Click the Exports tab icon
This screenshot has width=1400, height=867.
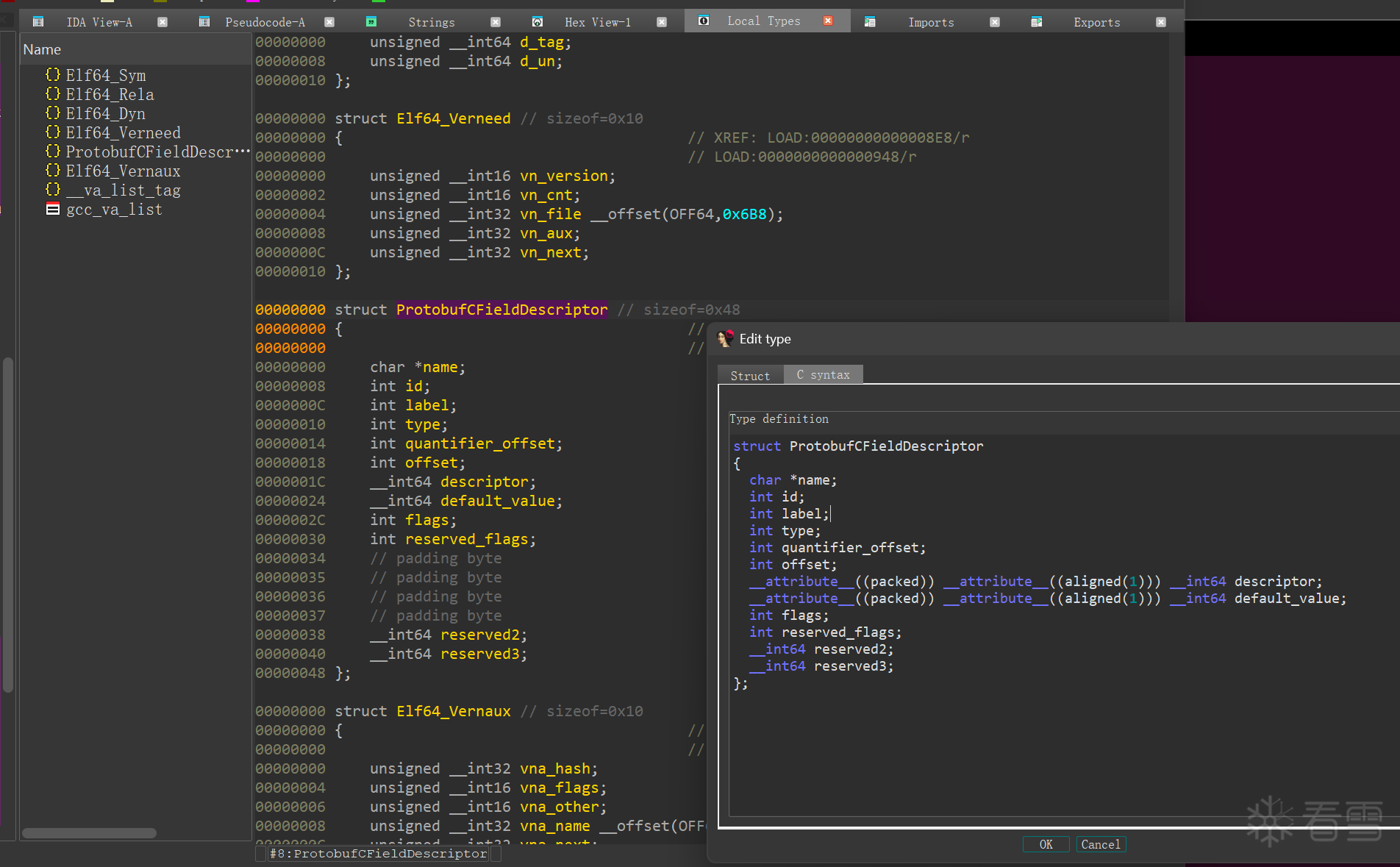coord(1037,22)
